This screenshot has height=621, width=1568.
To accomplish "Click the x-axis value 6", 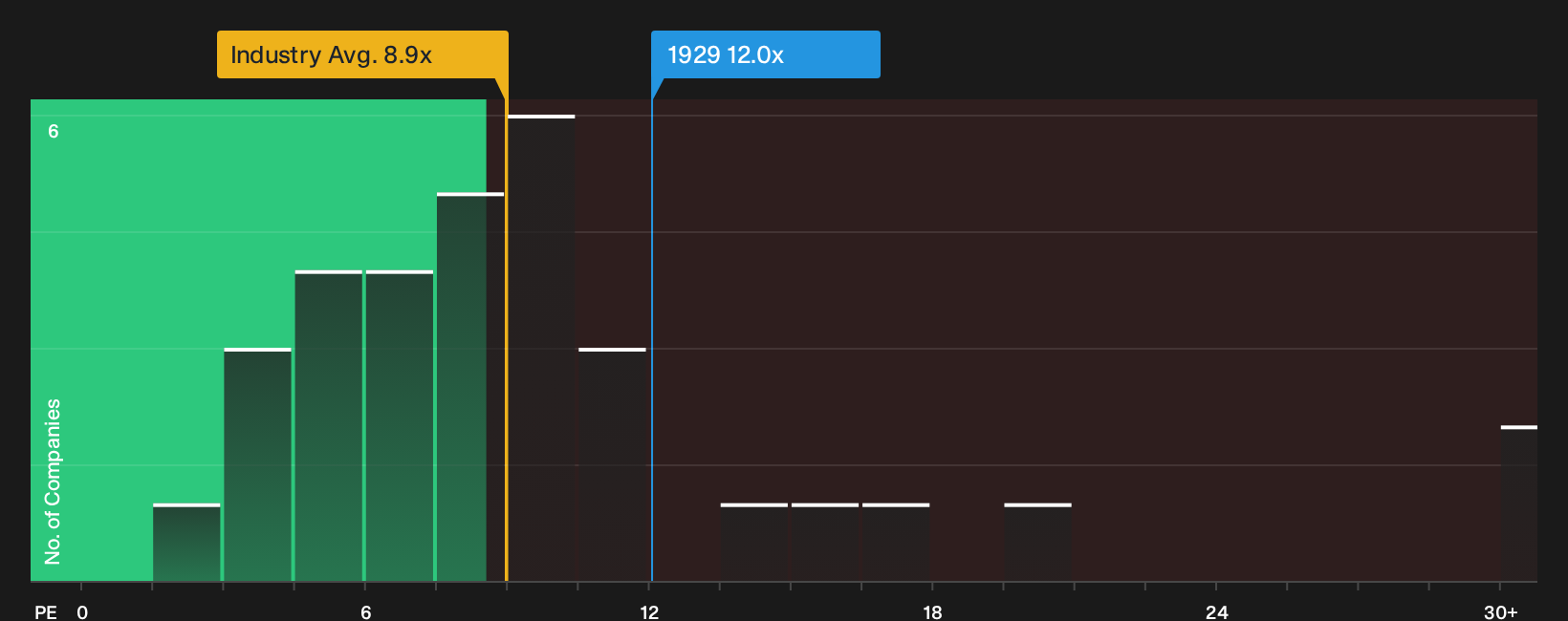I will [x=365, y=612].
